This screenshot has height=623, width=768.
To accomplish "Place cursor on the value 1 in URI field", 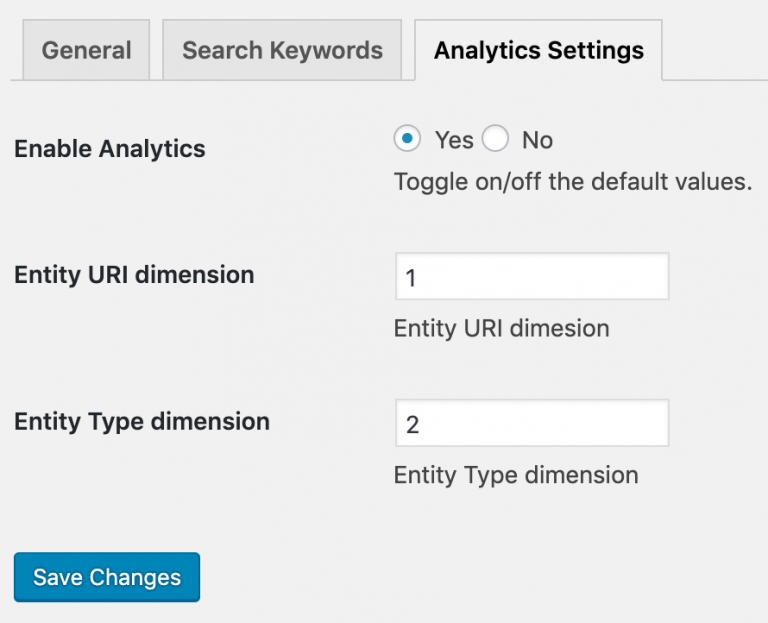I will tap(411, 278).
